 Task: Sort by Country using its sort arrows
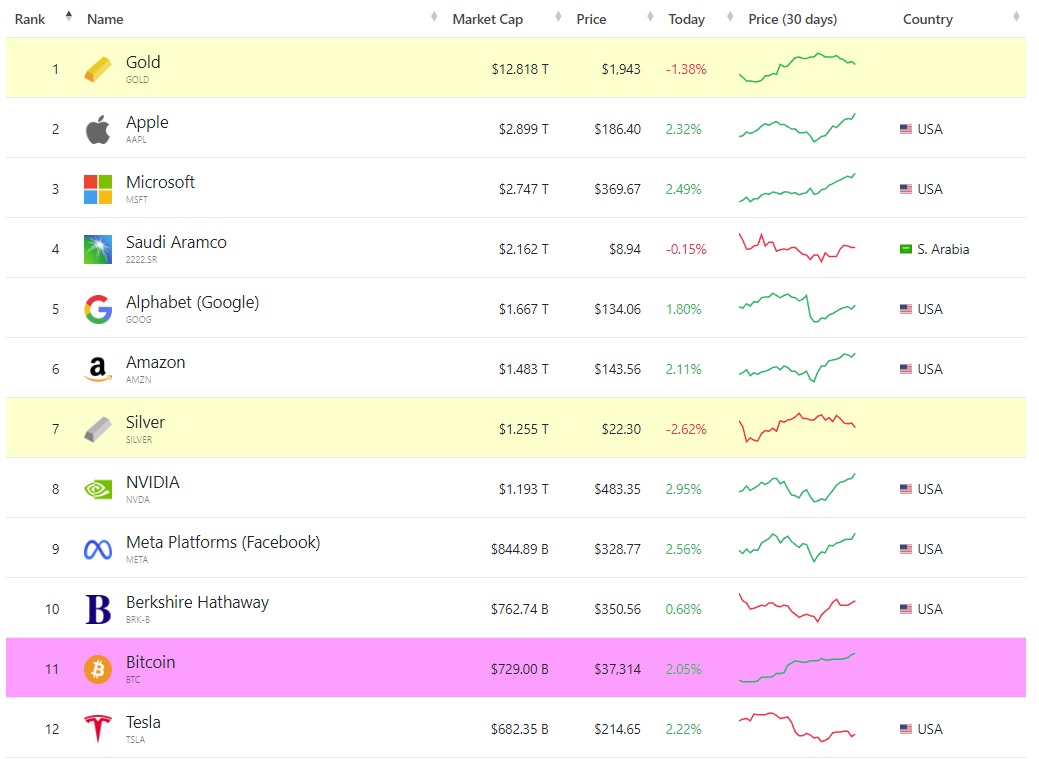pos(1016,17)
